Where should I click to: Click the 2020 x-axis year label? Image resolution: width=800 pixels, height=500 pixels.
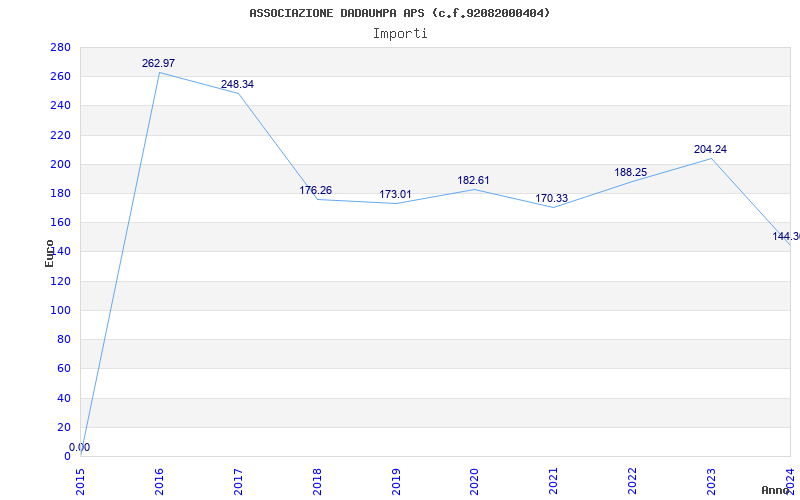(x=475, y=482)
